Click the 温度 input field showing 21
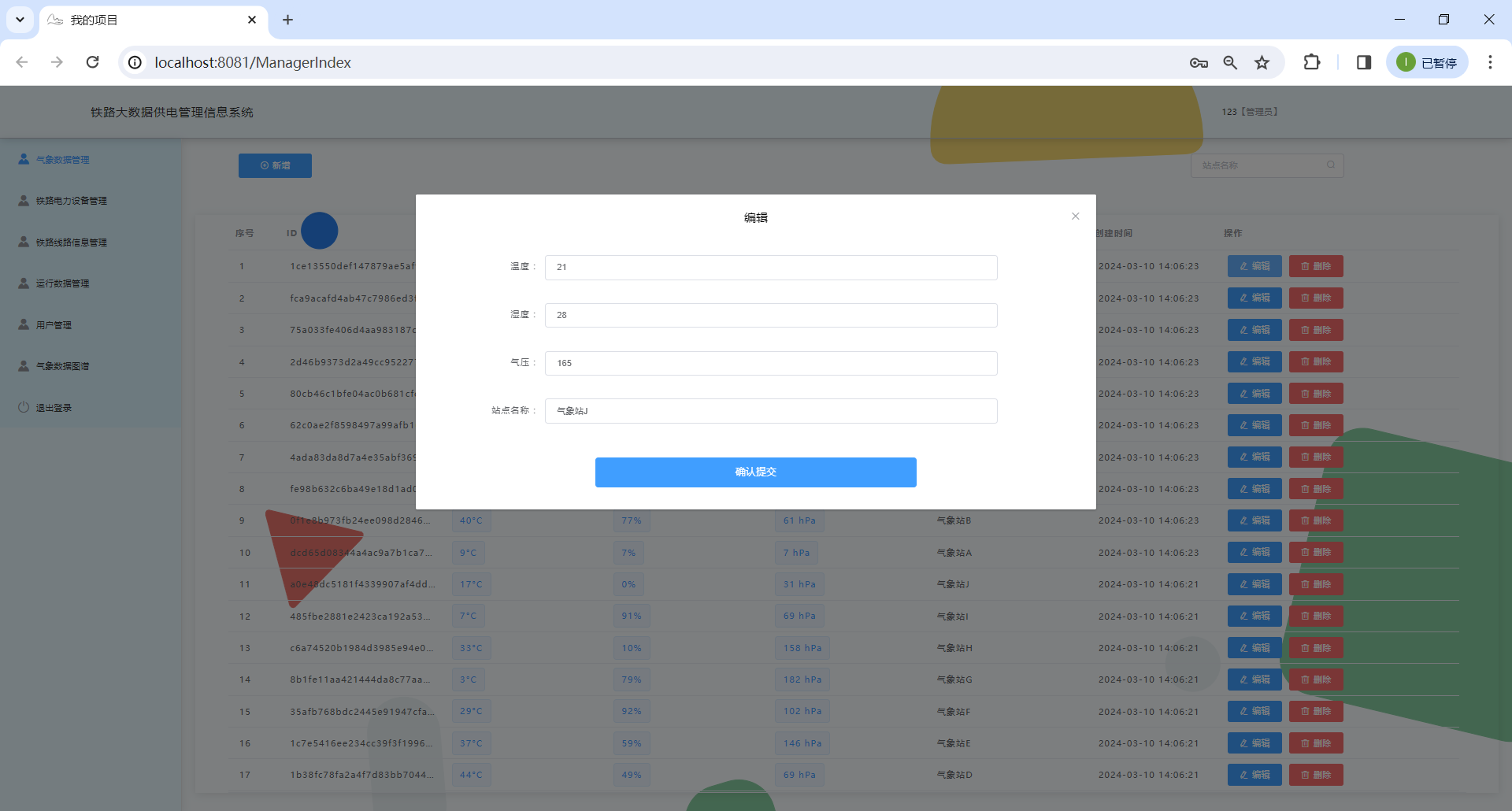Image resolution: width=1512 pixels, height=811 pixels. [x=771, y=267]
